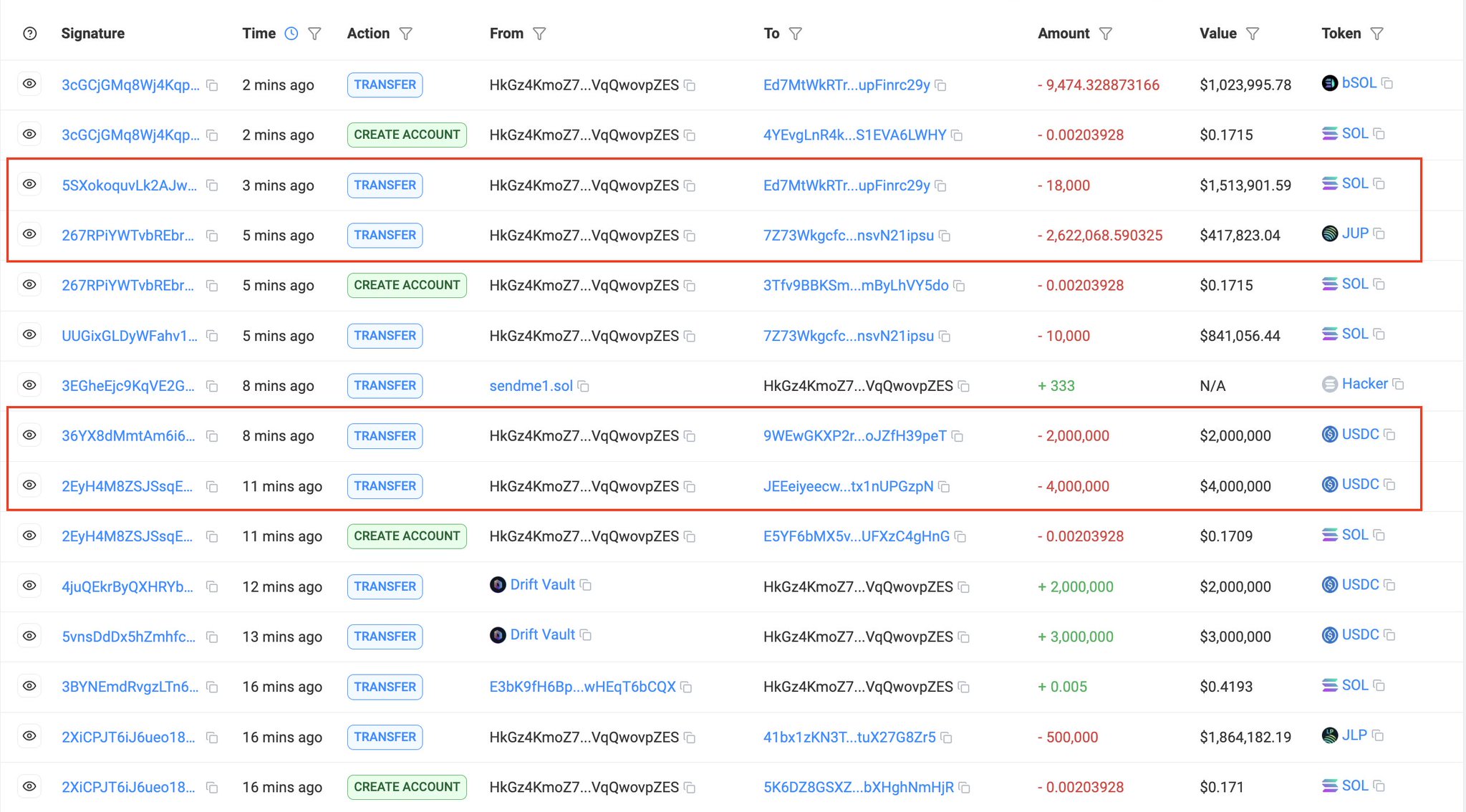Screen dimensions: 1466x812
Task: Click the help question mark icon in header
Action: (29, 34)
